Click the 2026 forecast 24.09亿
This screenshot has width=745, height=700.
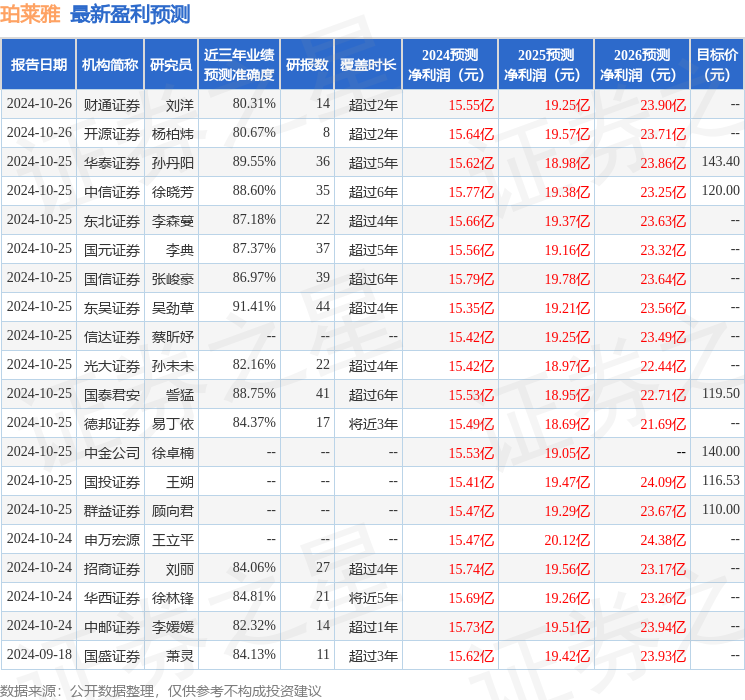click(x=663, y=482)
